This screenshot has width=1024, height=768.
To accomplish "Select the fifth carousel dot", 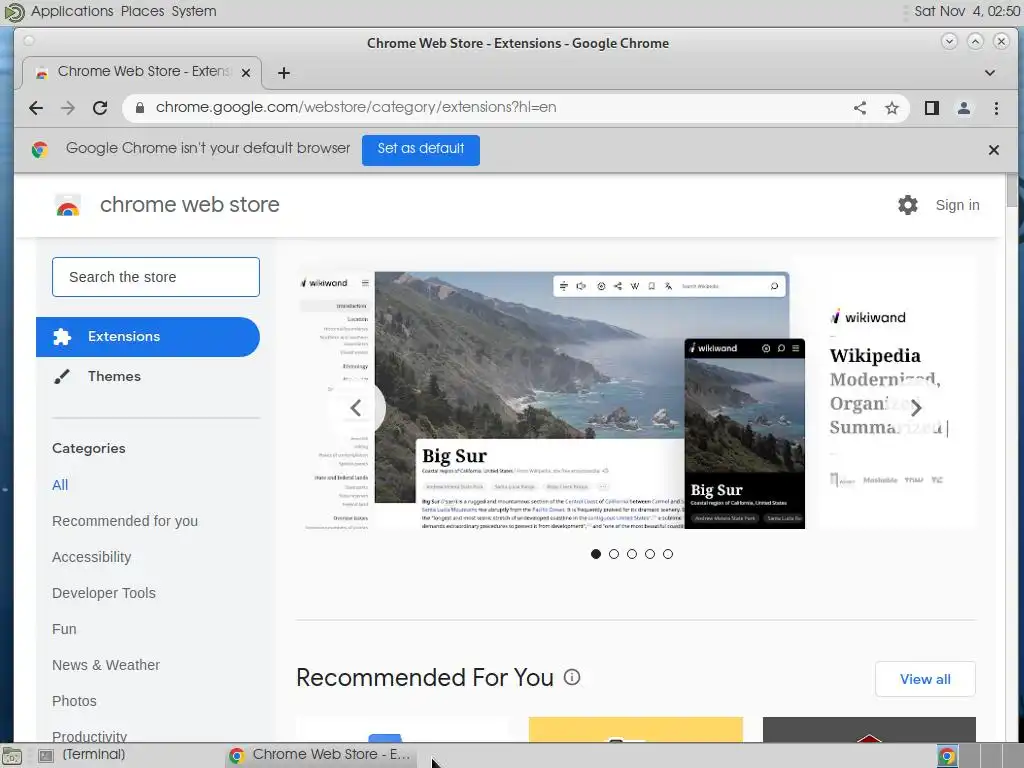I will coord(667,554).
